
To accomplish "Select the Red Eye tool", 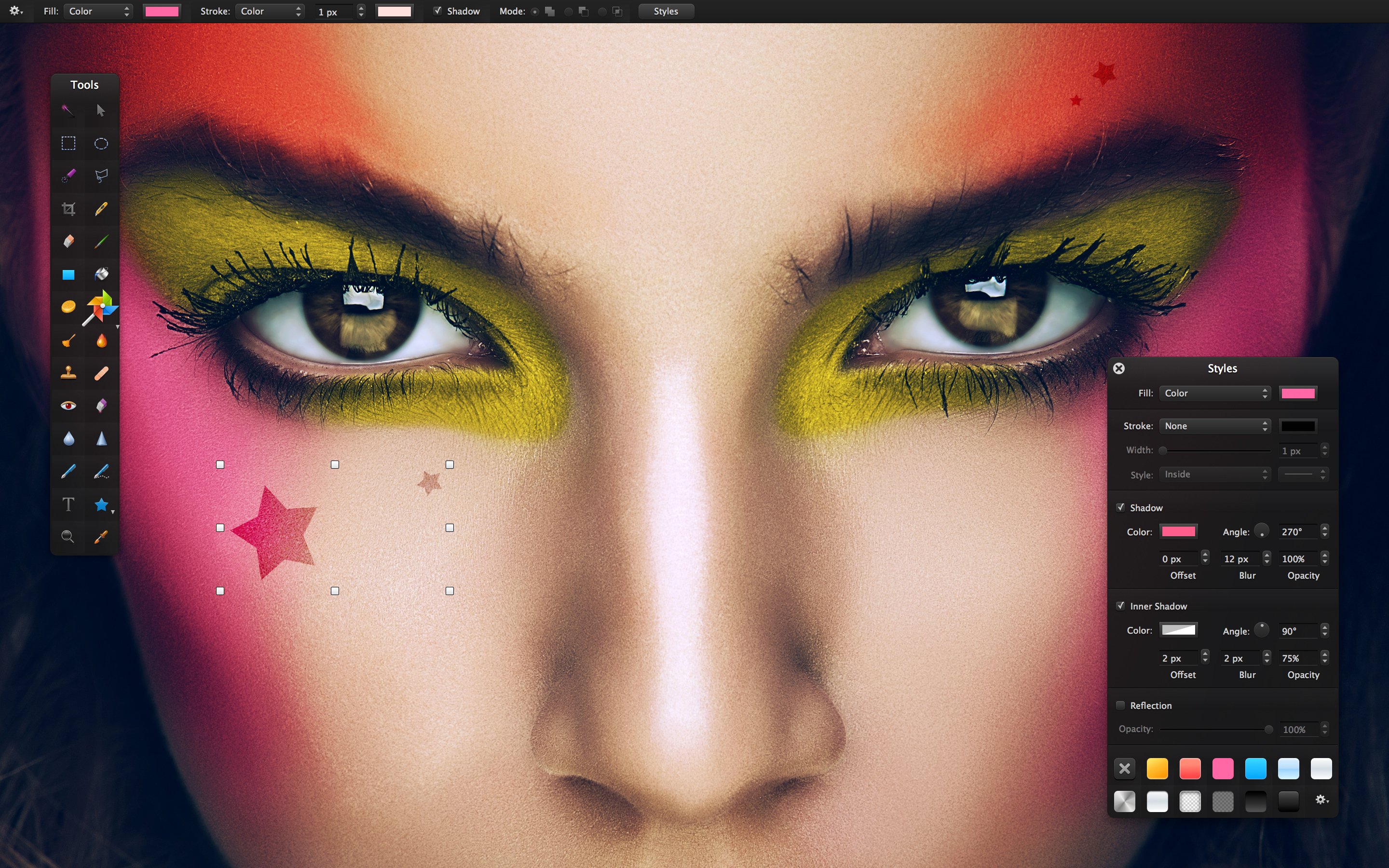I will 68,406.
